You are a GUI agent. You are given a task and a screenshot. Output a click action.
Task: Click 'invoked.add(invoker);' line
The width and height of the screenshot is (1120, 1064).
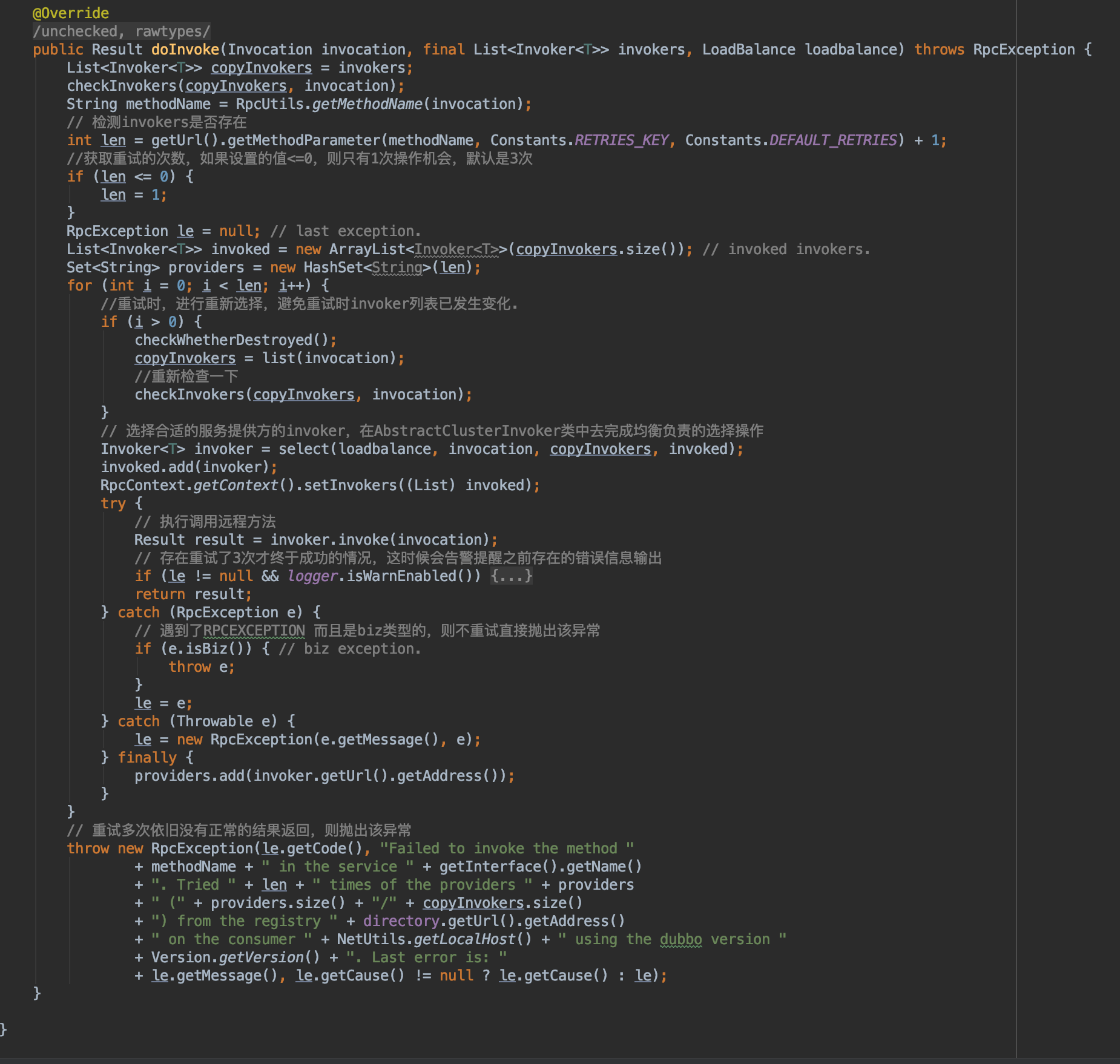click(x=189, y=467)
